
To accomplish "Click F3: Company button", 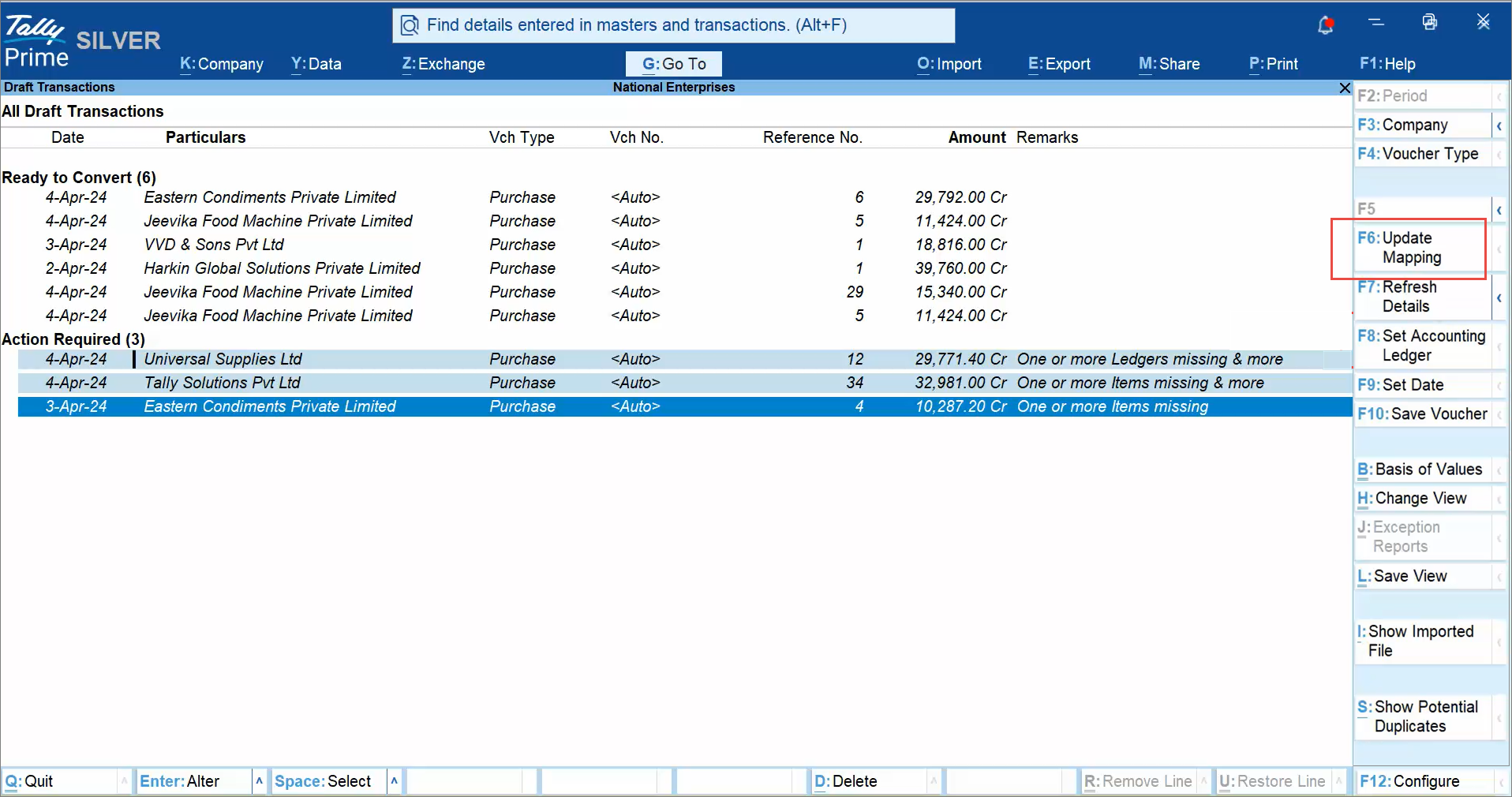I will (1423, 125).
